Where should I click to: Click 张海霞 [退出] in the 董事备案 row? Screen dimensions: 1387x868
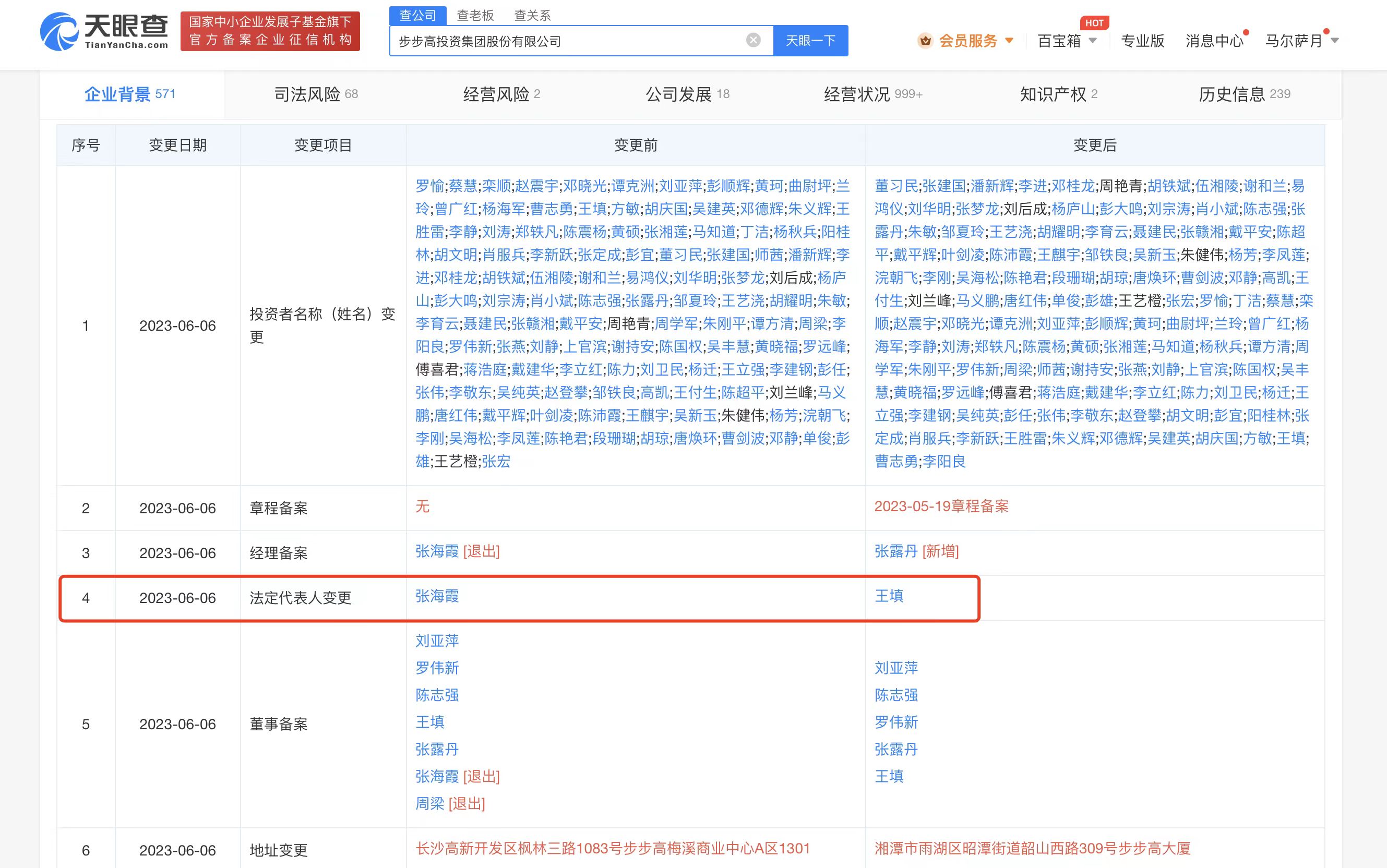tap(458, 777)
